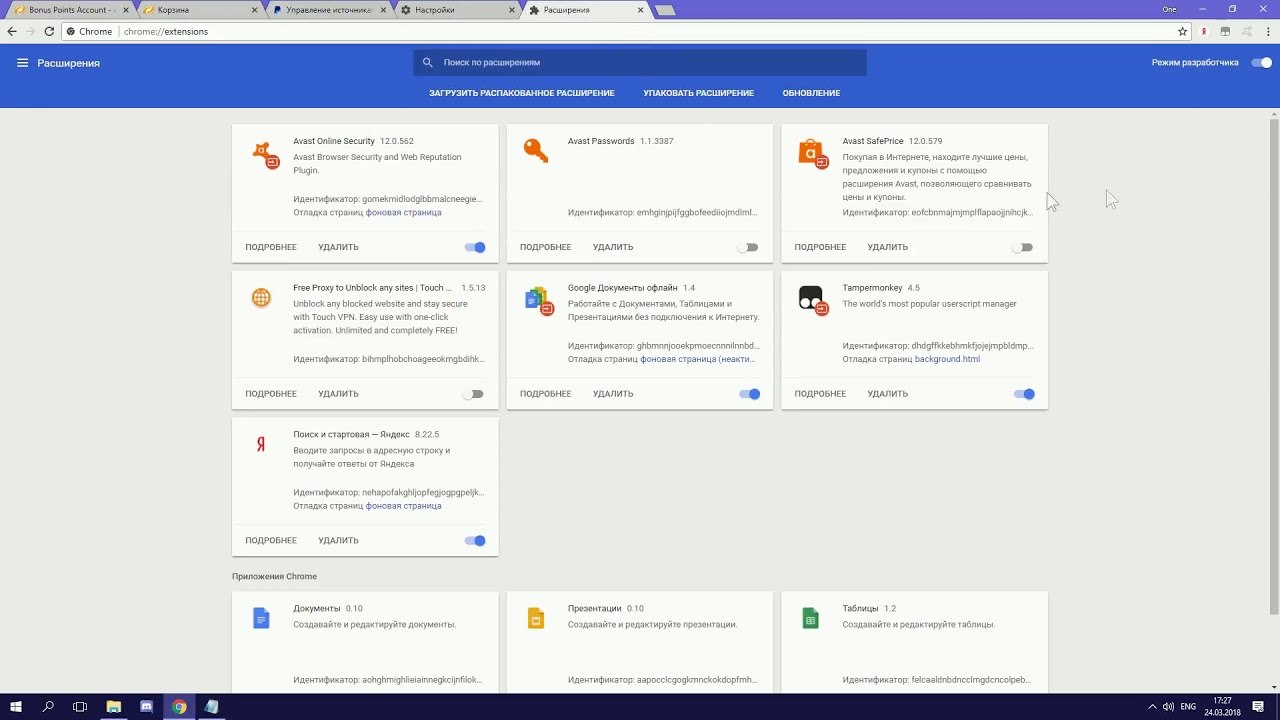
Task: Reload the page with the refresh icon
Action: click(x=49, y=31)
